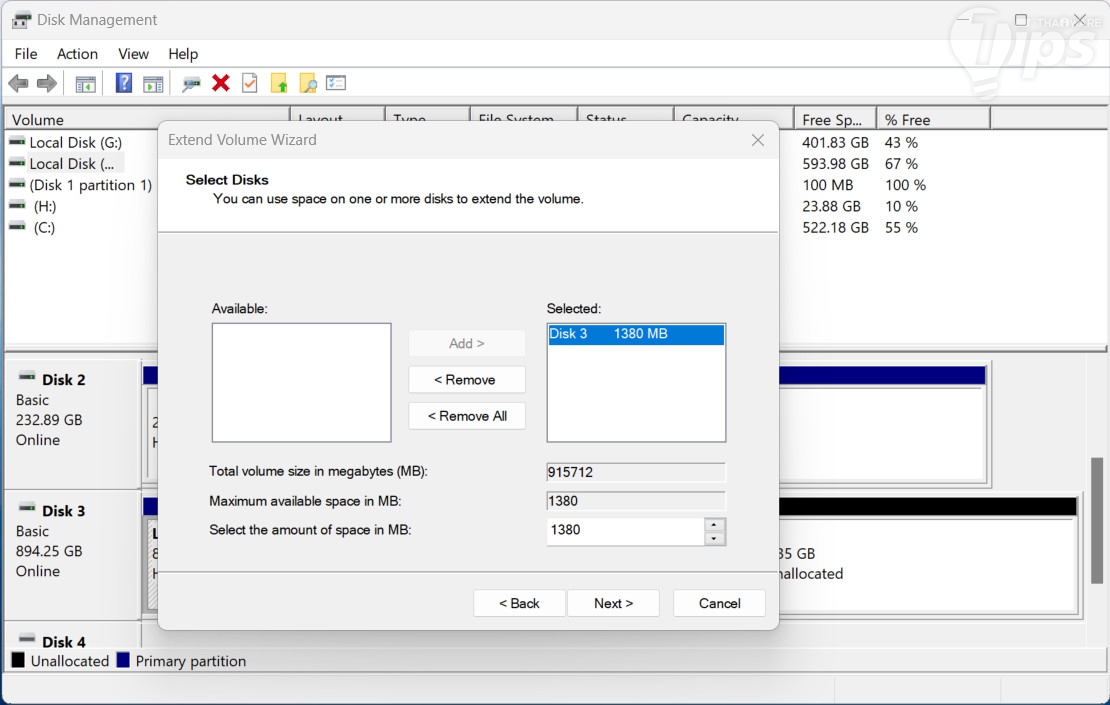The height and width of the screenshot is (705, 1110).
Task: Open the checklist settings toolbar icon
Action: 336,84
